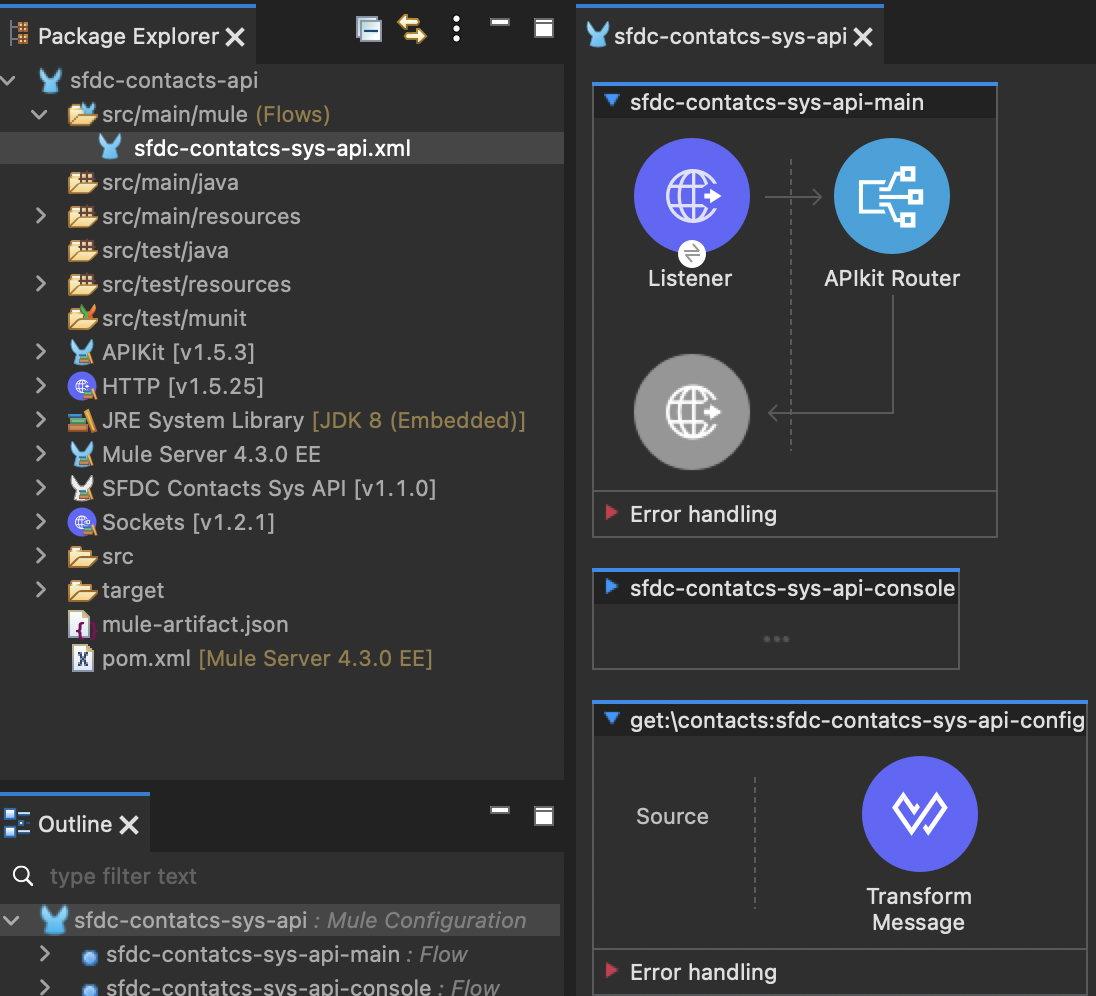This screenshot has height=996, width=1096.
Task: Collapse sfdc-contatcs-sys-api Mule Configuration in Outline
Action: coord(11,921)
